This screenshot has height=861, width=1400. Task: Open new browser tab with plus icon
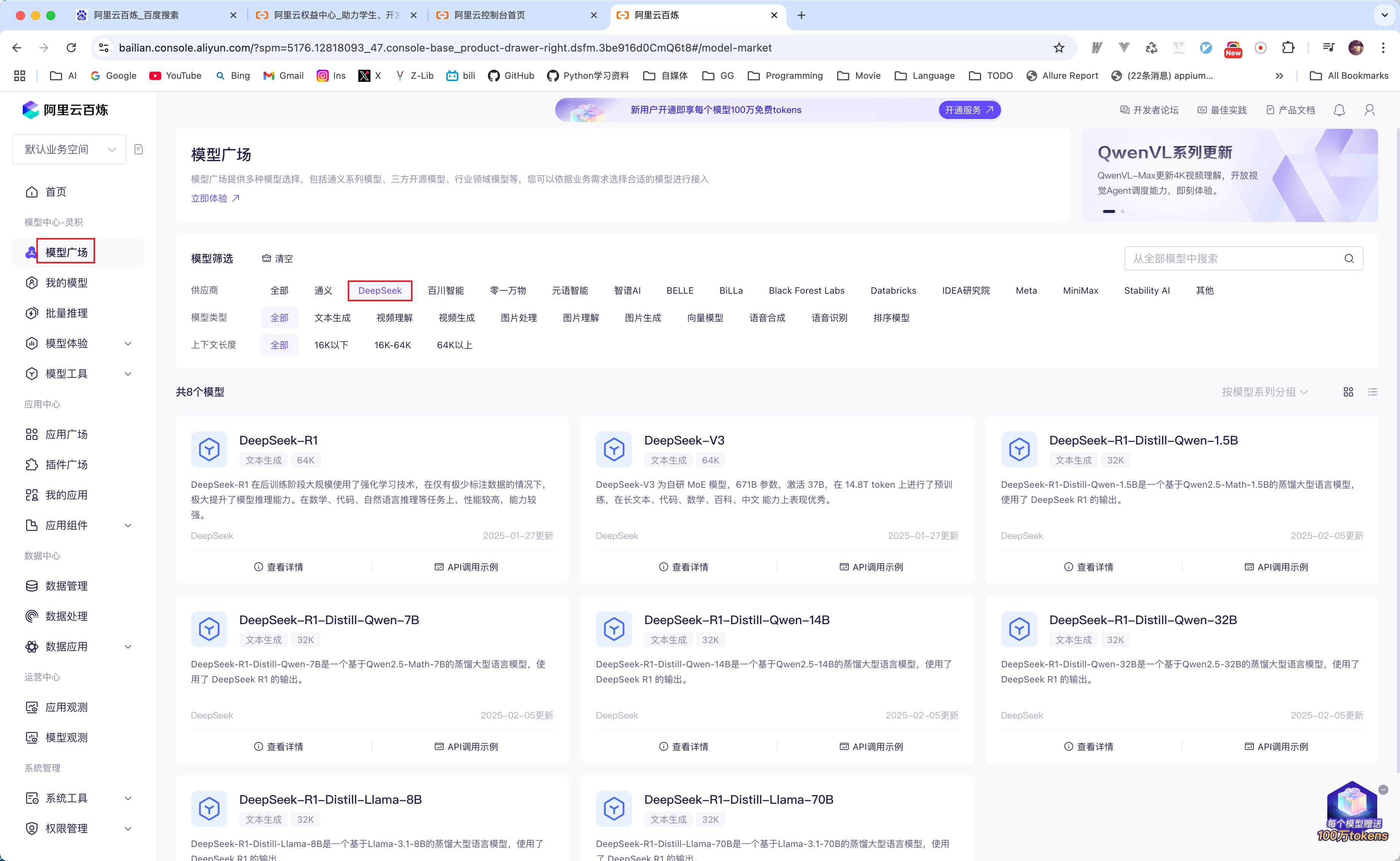click(x=801, y=16)
